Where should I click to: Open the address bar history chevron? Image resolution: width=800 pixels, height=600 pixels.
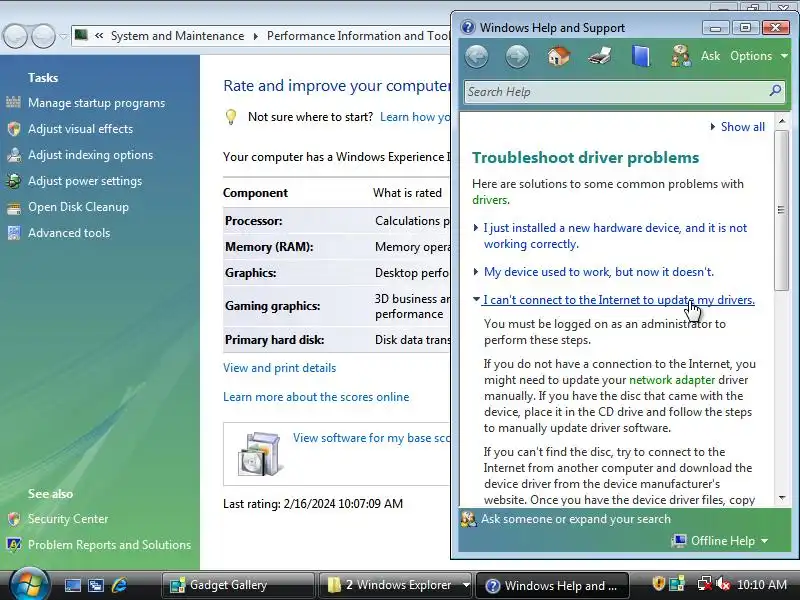coord(99,36)
